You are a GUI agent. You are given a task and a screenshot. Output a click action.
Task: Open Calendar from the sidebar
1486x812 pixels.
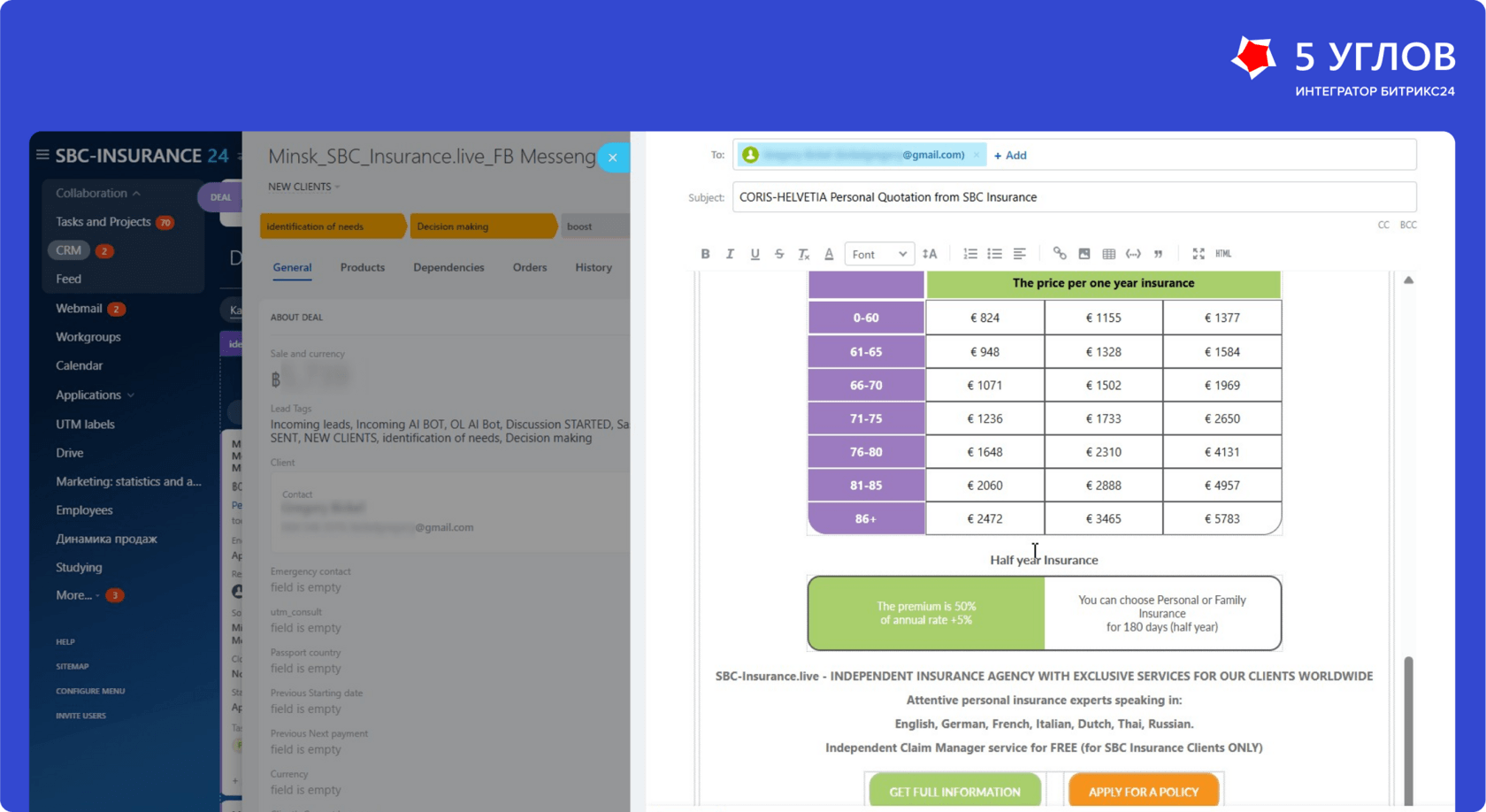[x=80, y=365]
